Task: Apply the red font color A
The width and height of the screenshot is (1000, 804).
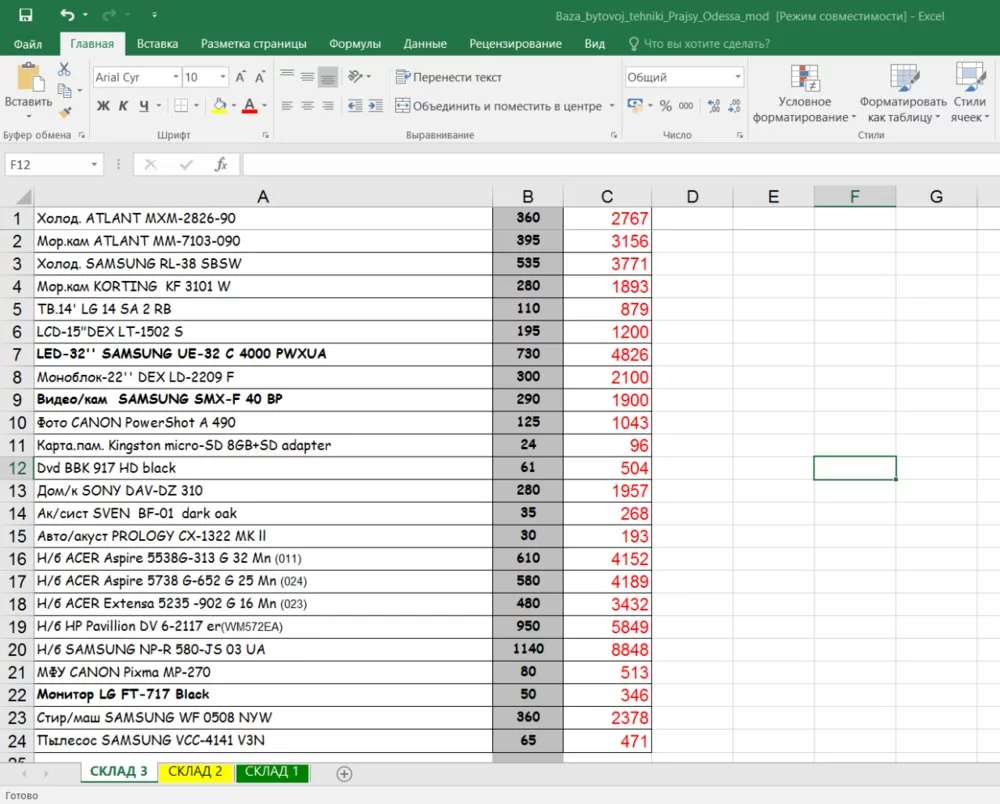Action: tap(250, 106)
